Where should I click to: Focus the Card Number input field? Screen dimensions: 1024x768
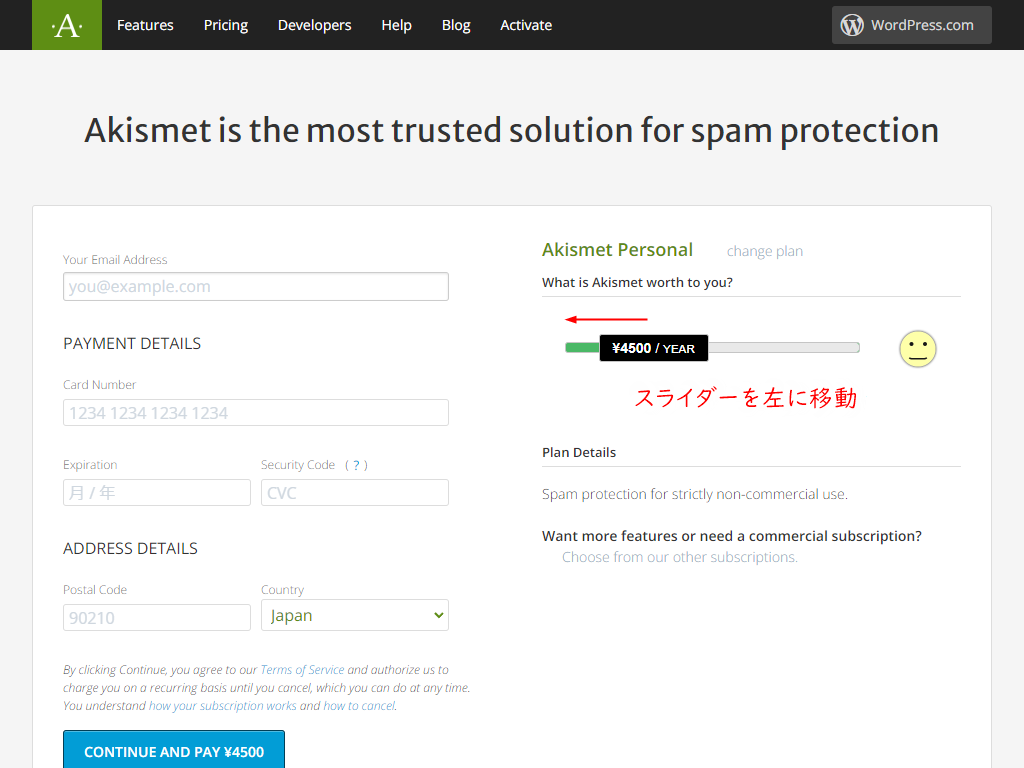pyautogui.click(x=255, y=413)
